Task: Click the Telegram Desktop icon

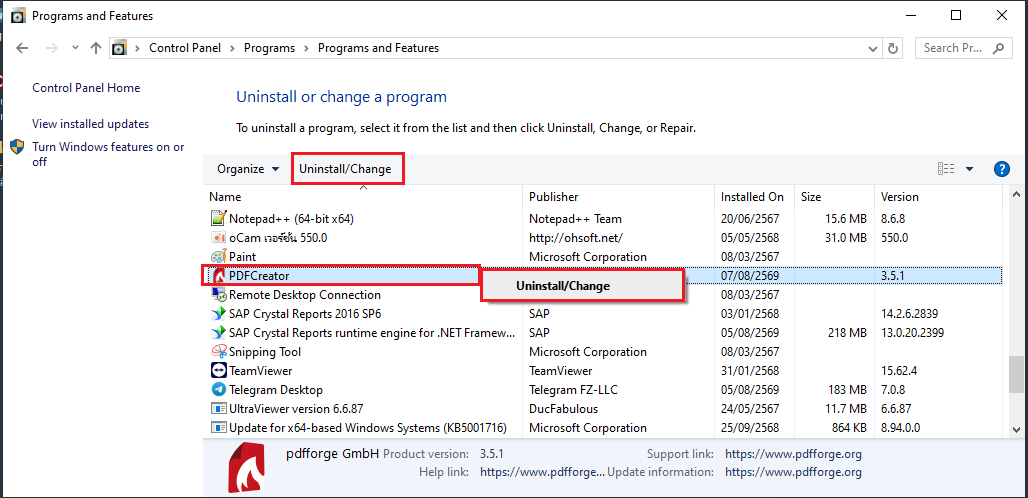Action: 218,390
